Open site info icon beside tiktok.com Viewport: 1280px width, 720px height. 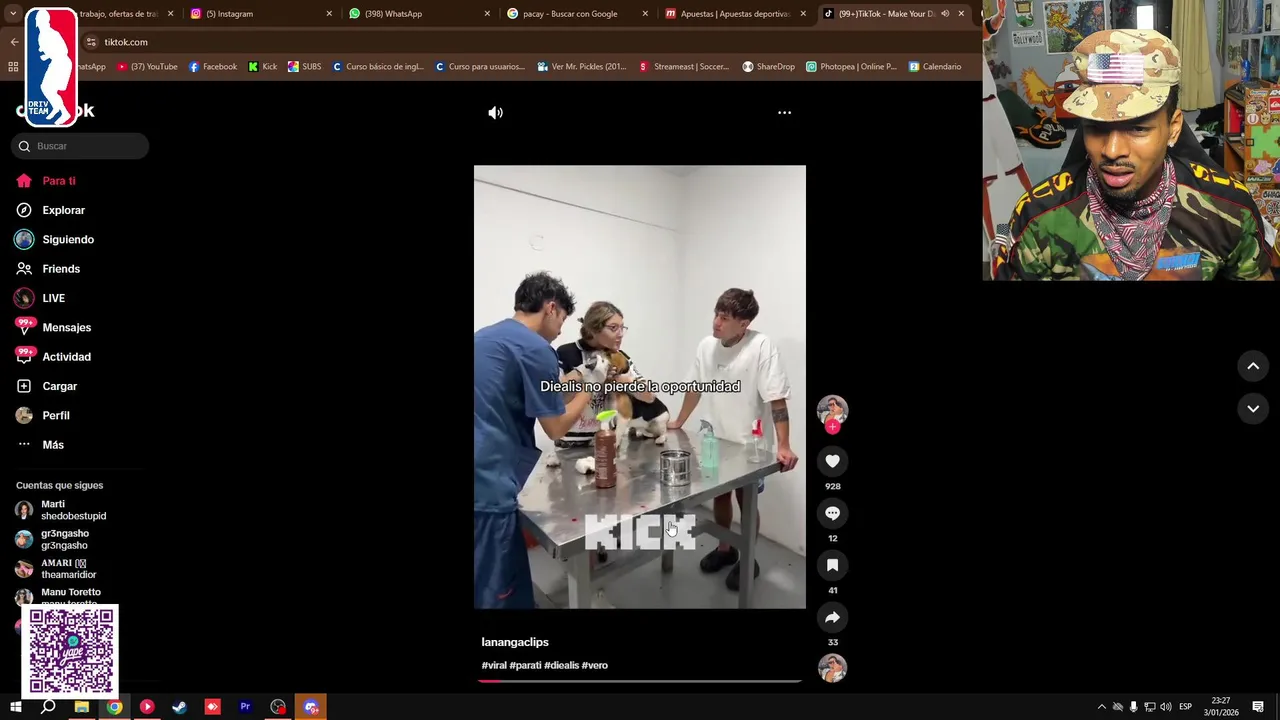coord(91,42)
